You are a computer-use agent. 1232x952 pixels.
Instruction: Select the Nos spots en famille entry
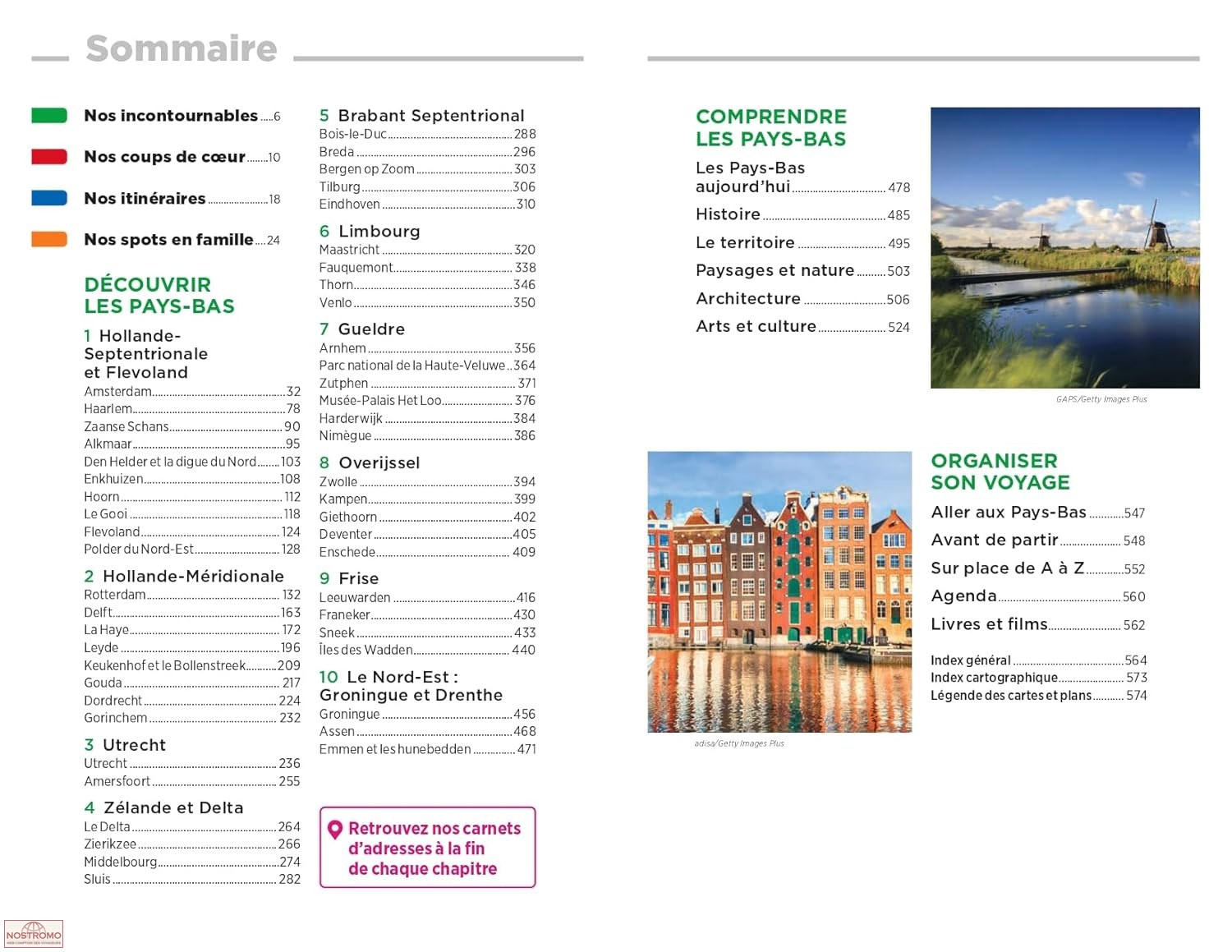click(182, 239)
